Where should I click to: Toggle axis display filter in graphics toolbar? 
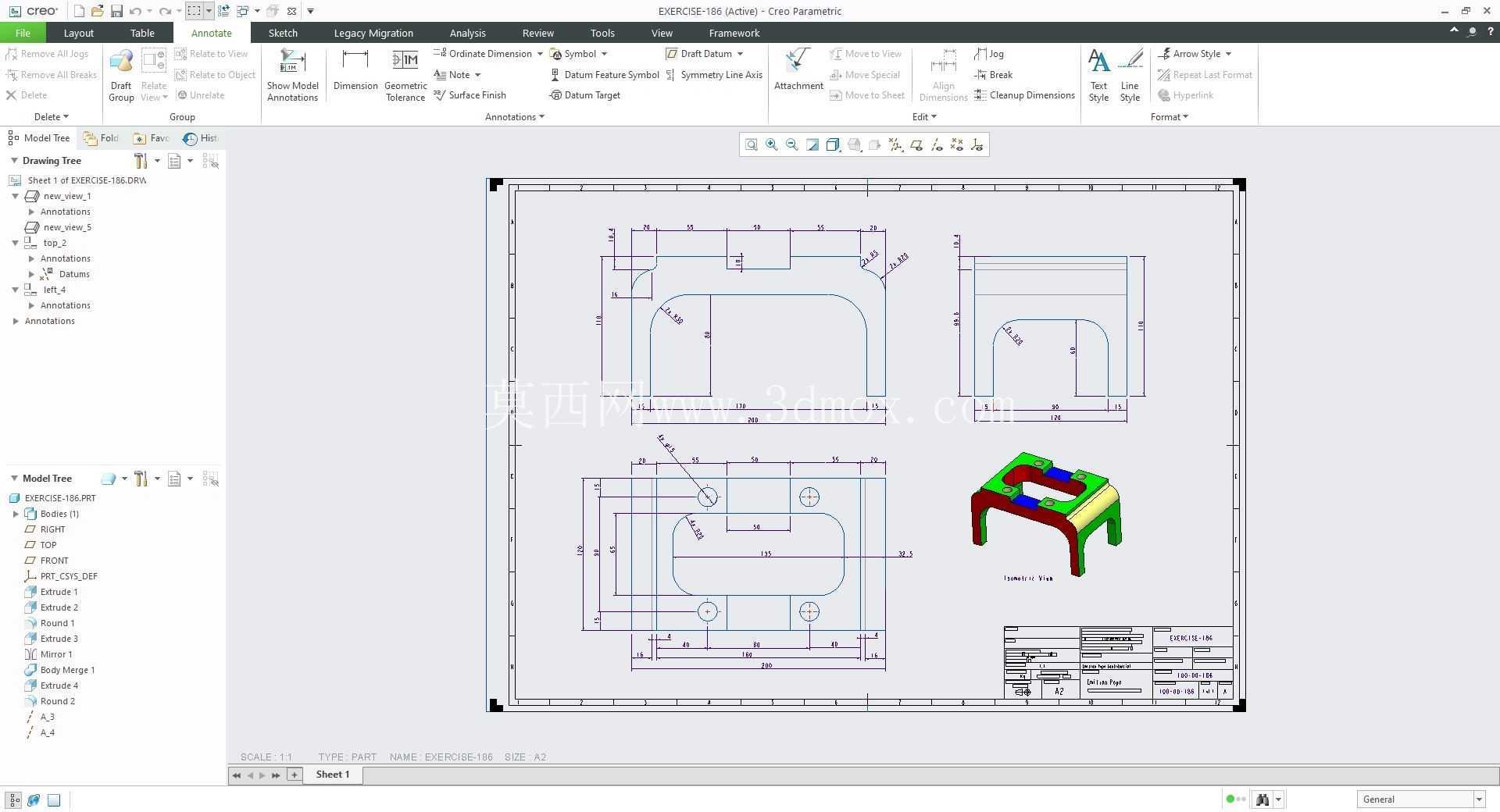[x=937, y=144]
